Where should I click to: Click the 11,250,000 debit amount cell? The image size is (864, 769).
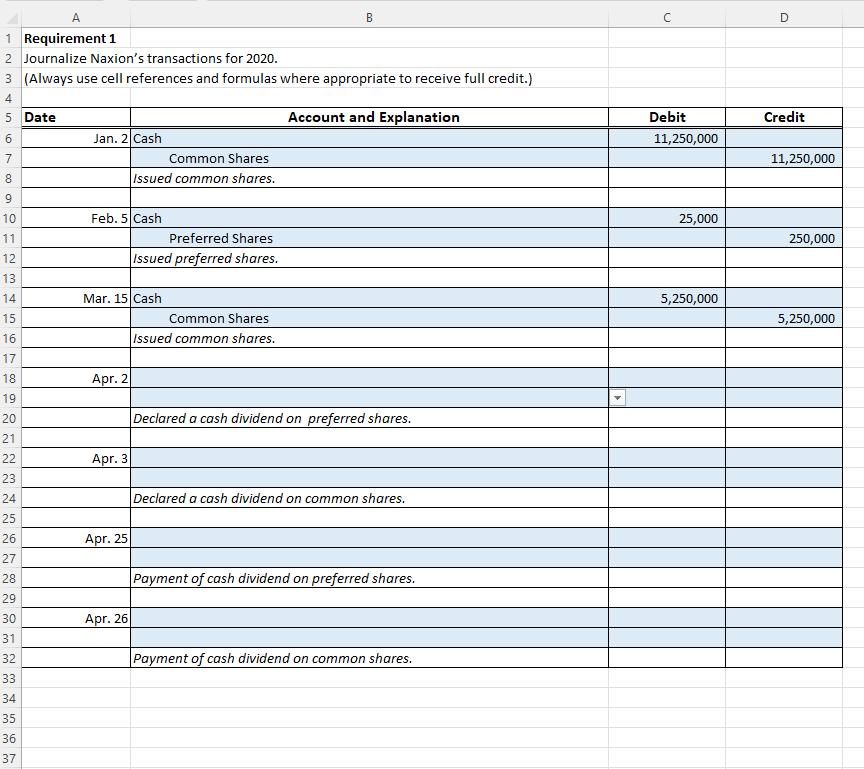click(x=666, y=138)
